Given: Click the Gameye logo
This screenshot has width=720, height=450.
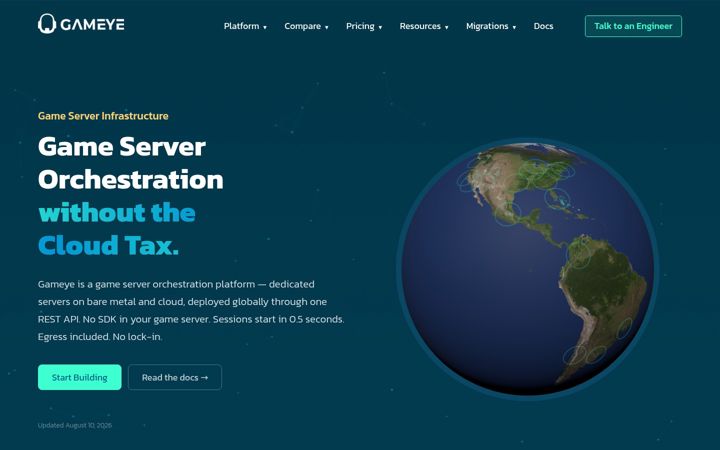Looking at the screenshot, I should tap(81, 24).
